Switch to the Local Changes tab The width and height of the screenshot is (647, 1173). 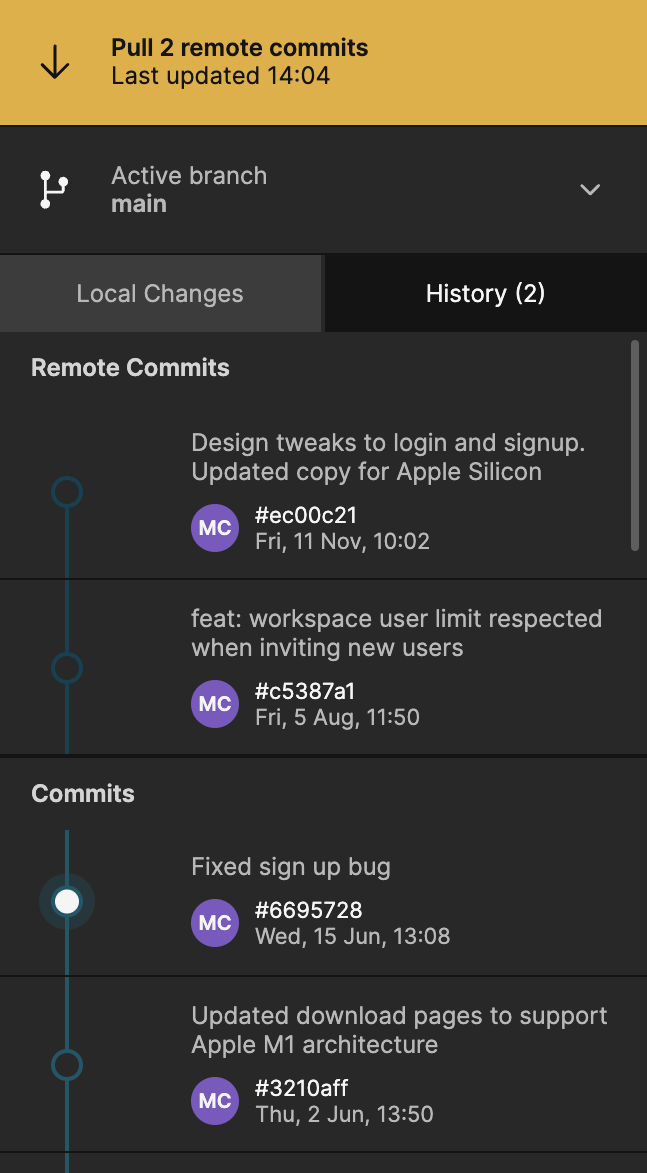click(160, 294)
